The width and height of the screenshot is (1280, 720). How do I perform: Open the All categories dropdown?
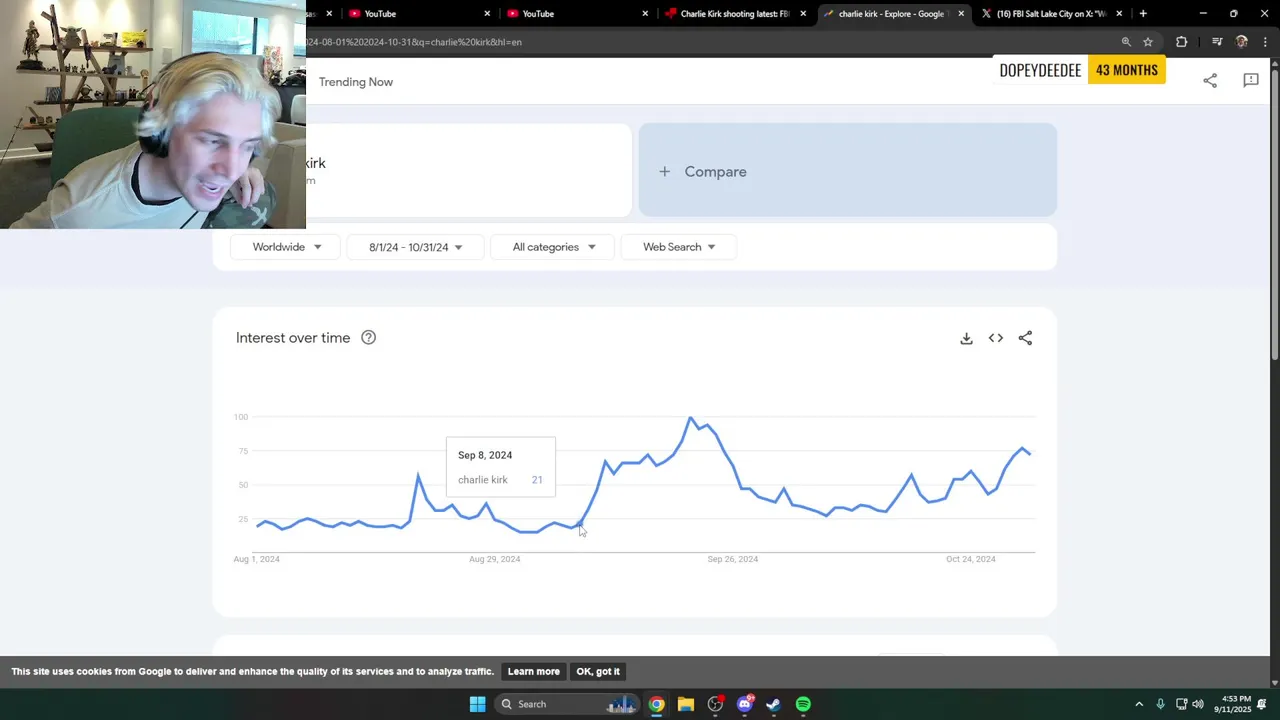(x=553, y=247)
